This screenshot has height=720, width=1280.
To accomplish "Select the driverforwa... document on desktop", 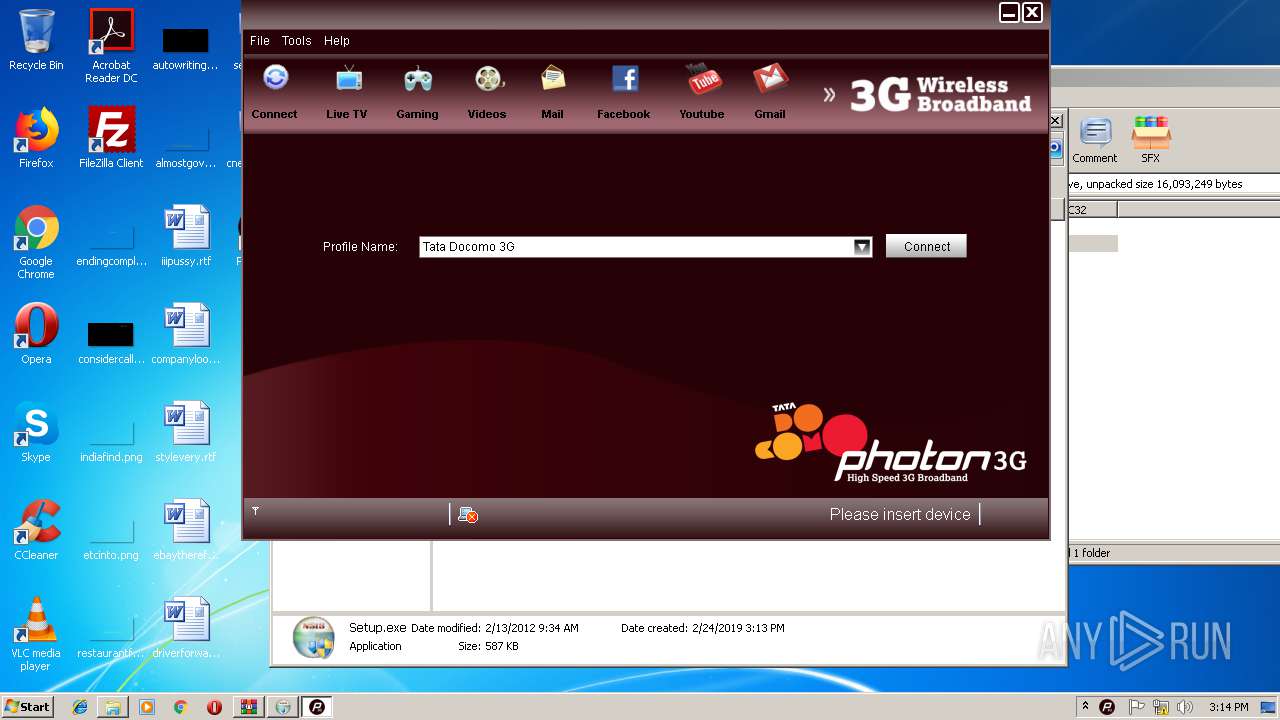I will 186,628.
